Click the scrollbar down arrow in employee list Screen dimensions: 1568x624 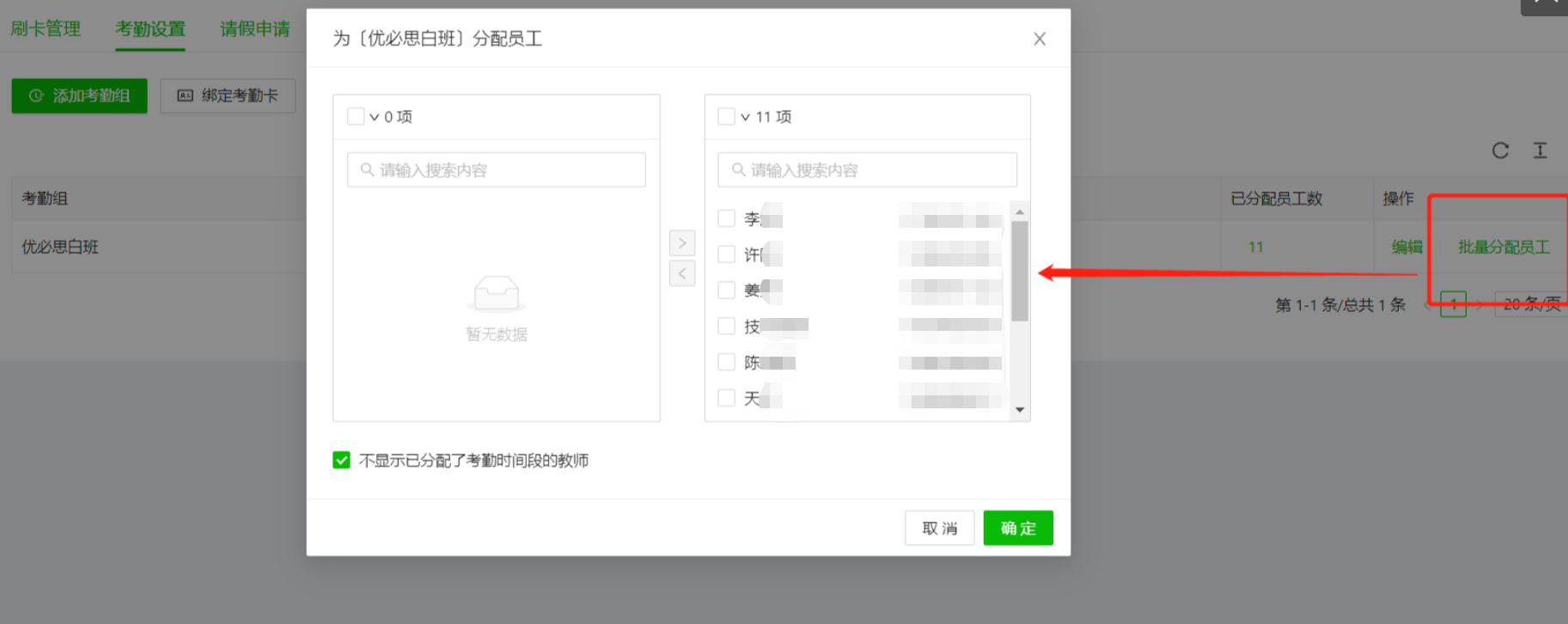[x=1020, y=409]
